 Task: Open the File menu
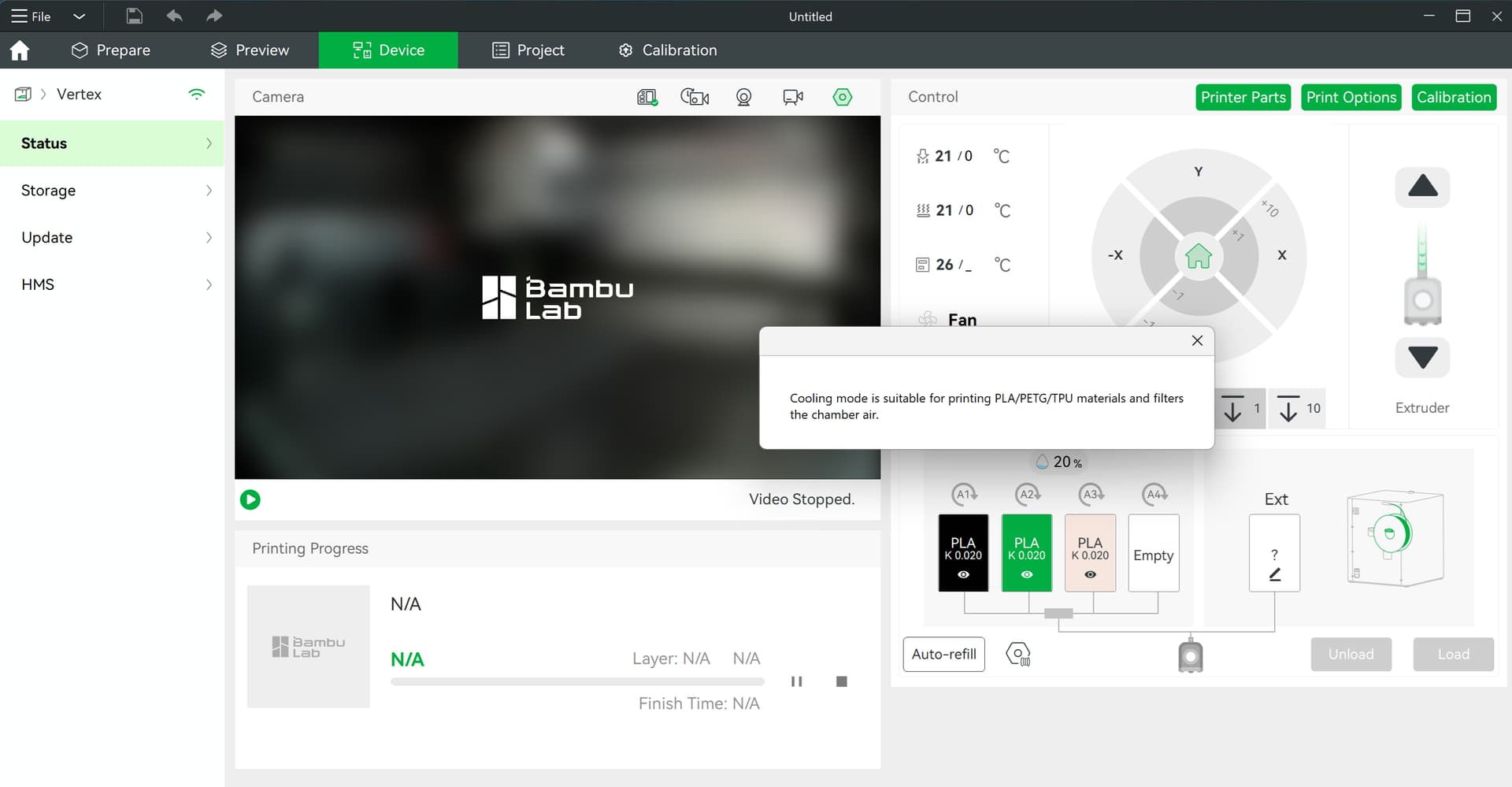click(31, 16)
